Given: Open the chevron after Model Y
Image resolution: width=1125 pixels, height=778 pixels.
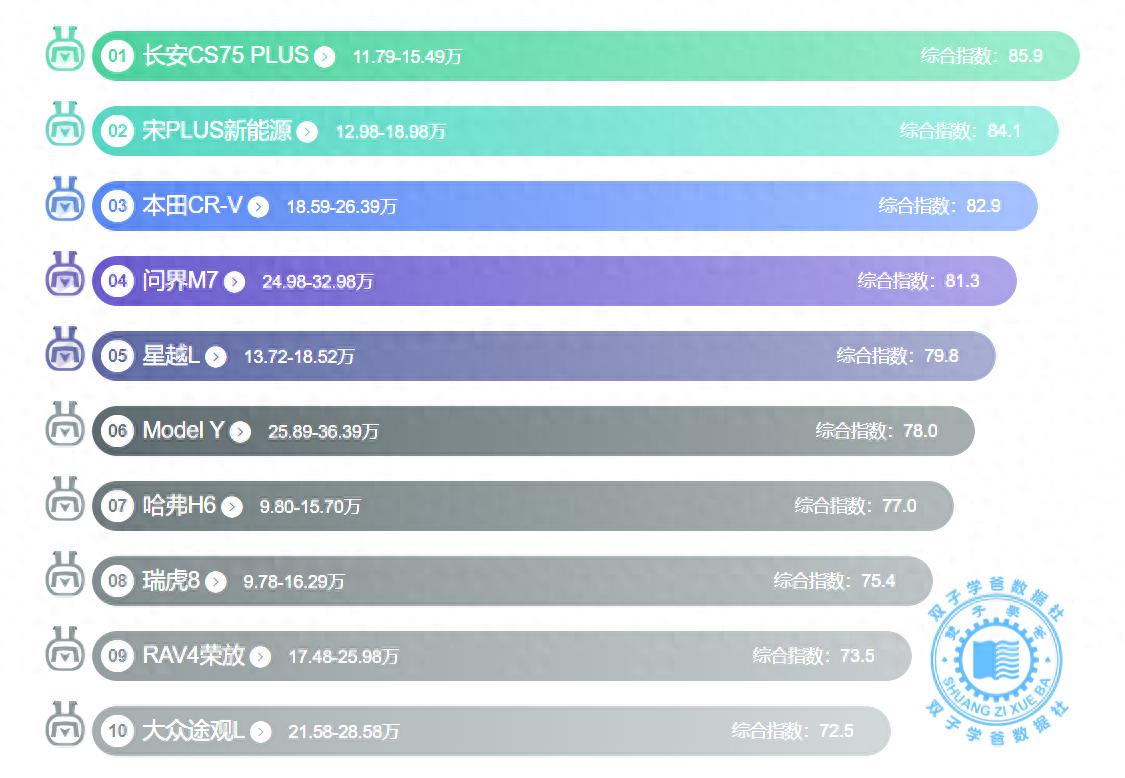Looking at the screenshot, I should point(240,432).
